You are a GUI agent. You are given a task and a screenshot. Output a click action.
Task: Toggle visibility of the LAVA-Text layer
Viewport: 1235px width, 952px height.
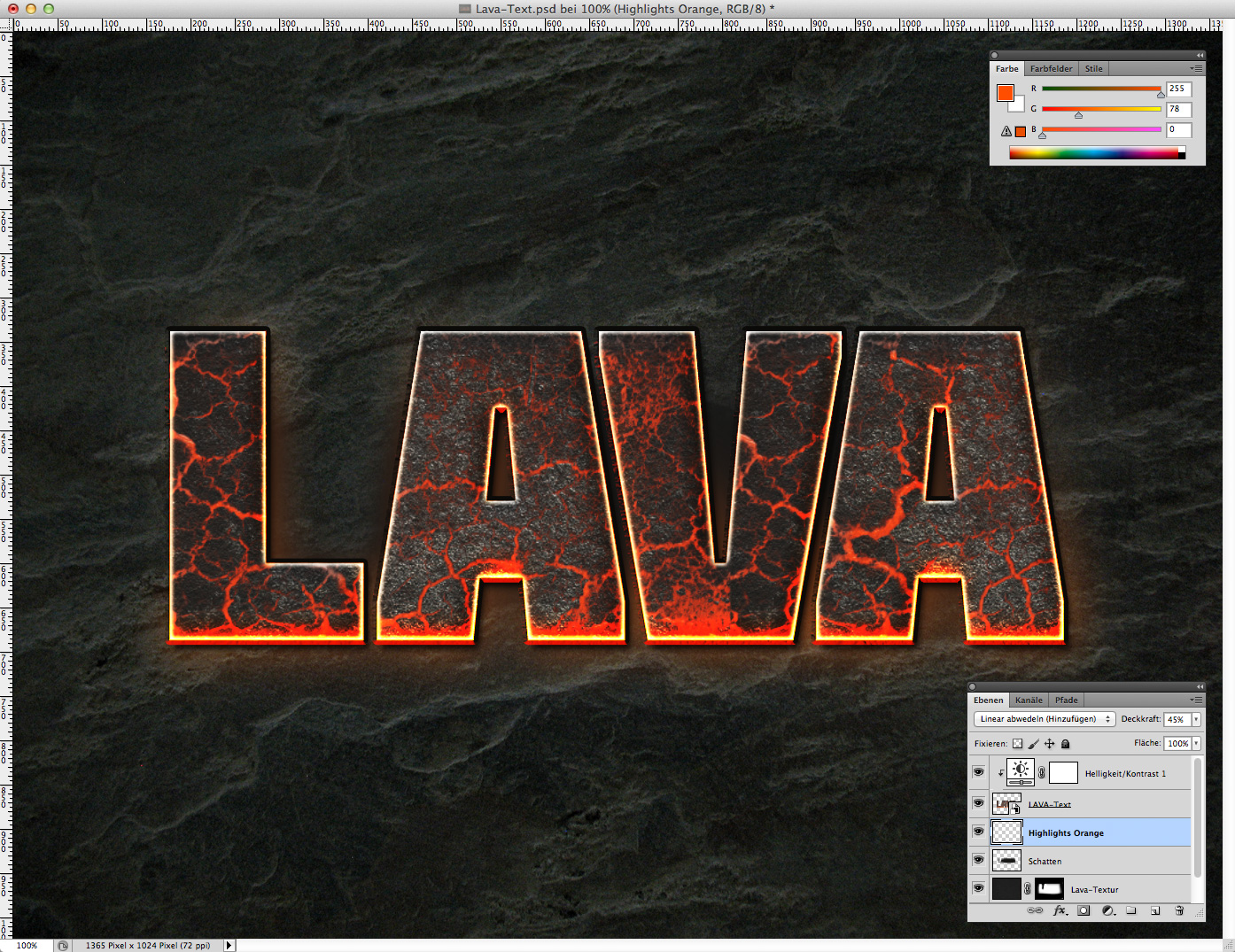pyautogui.click(x=978, y=803)
